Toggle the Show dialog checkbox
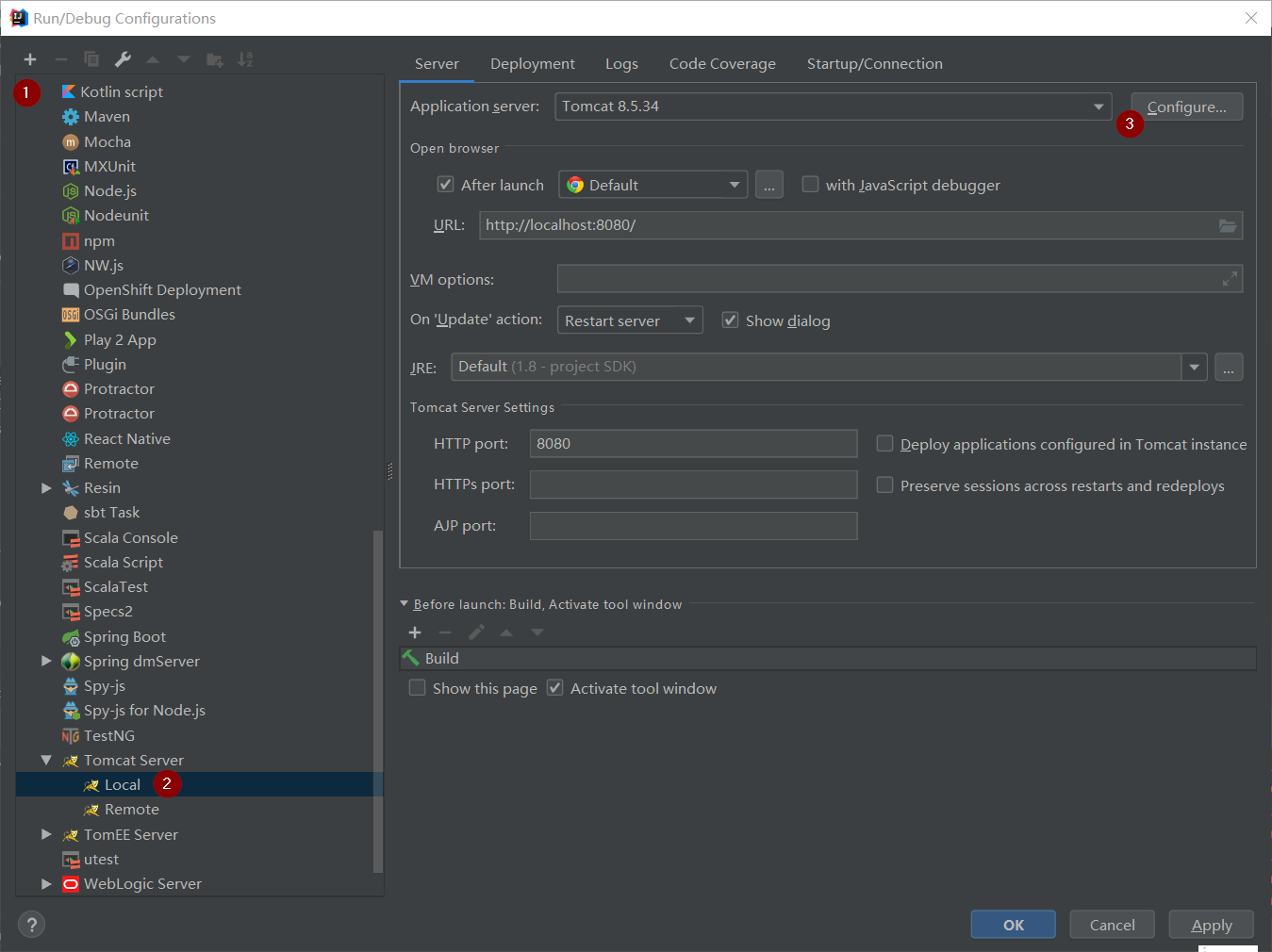This screenshot has height=952, width=1272. click(x=730, y=320)
